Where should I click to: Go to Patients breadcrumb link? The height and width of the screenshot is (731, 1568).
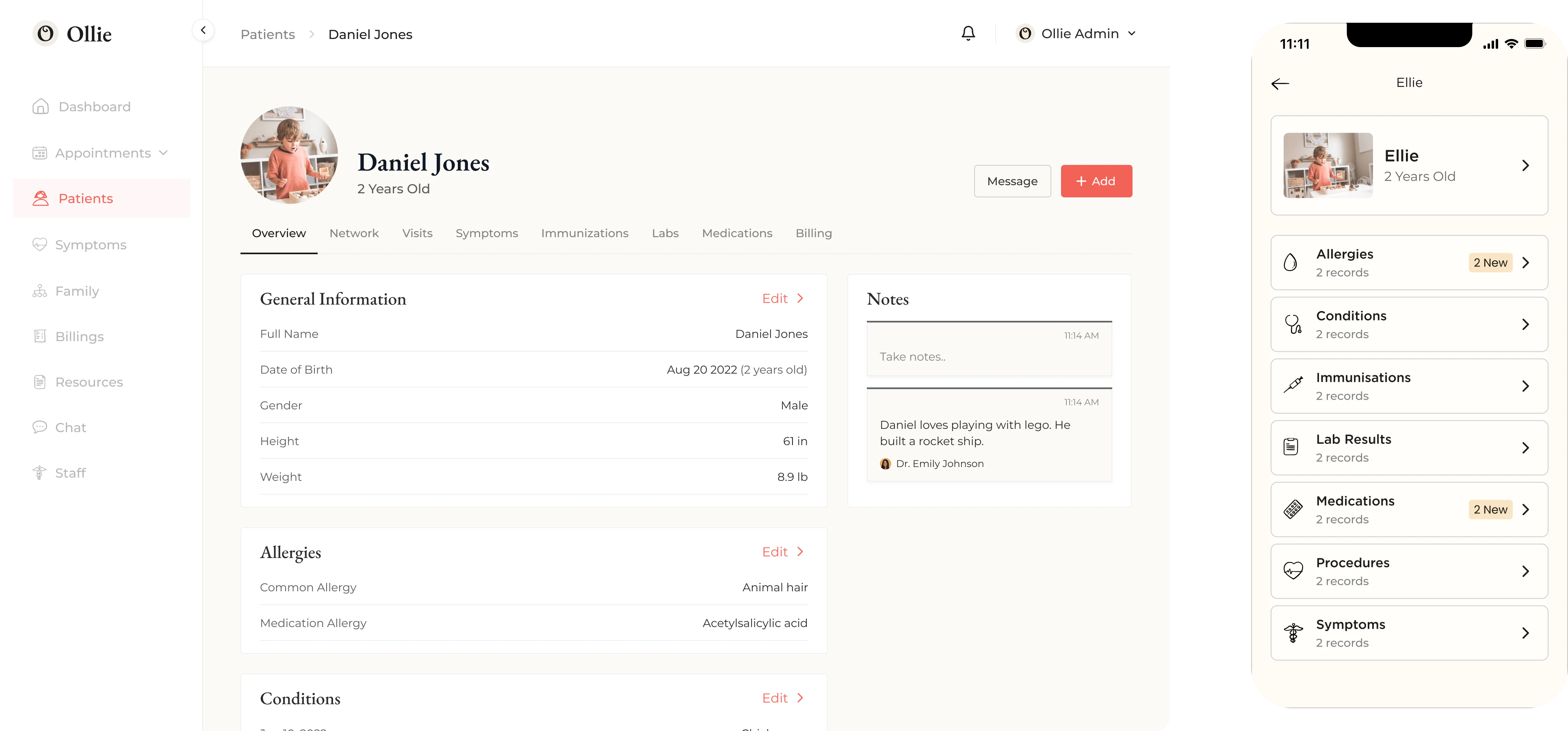pos(268,35)
